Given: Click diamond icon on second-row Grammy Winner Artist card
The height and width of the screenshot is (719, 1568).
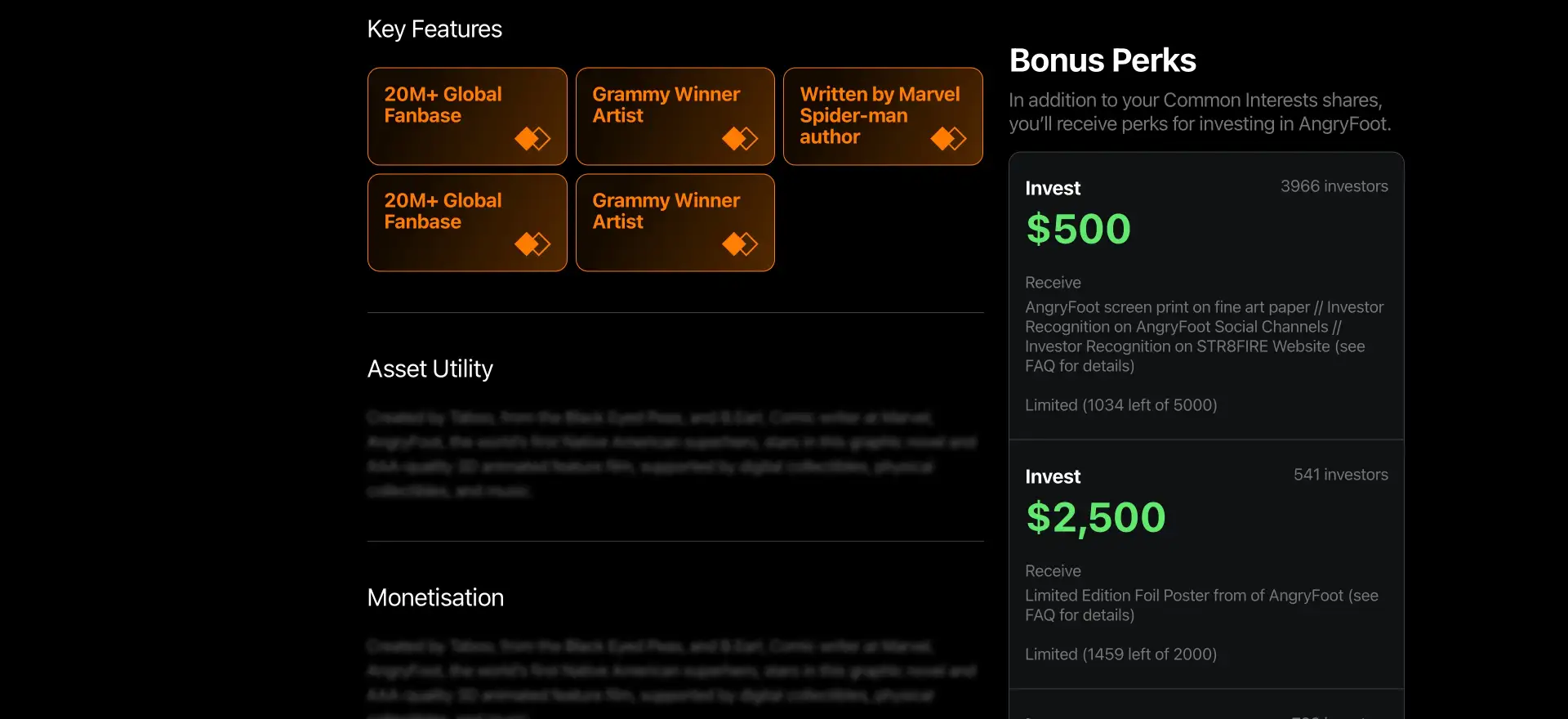Looking at the screenshot, I should click(741, 244).
